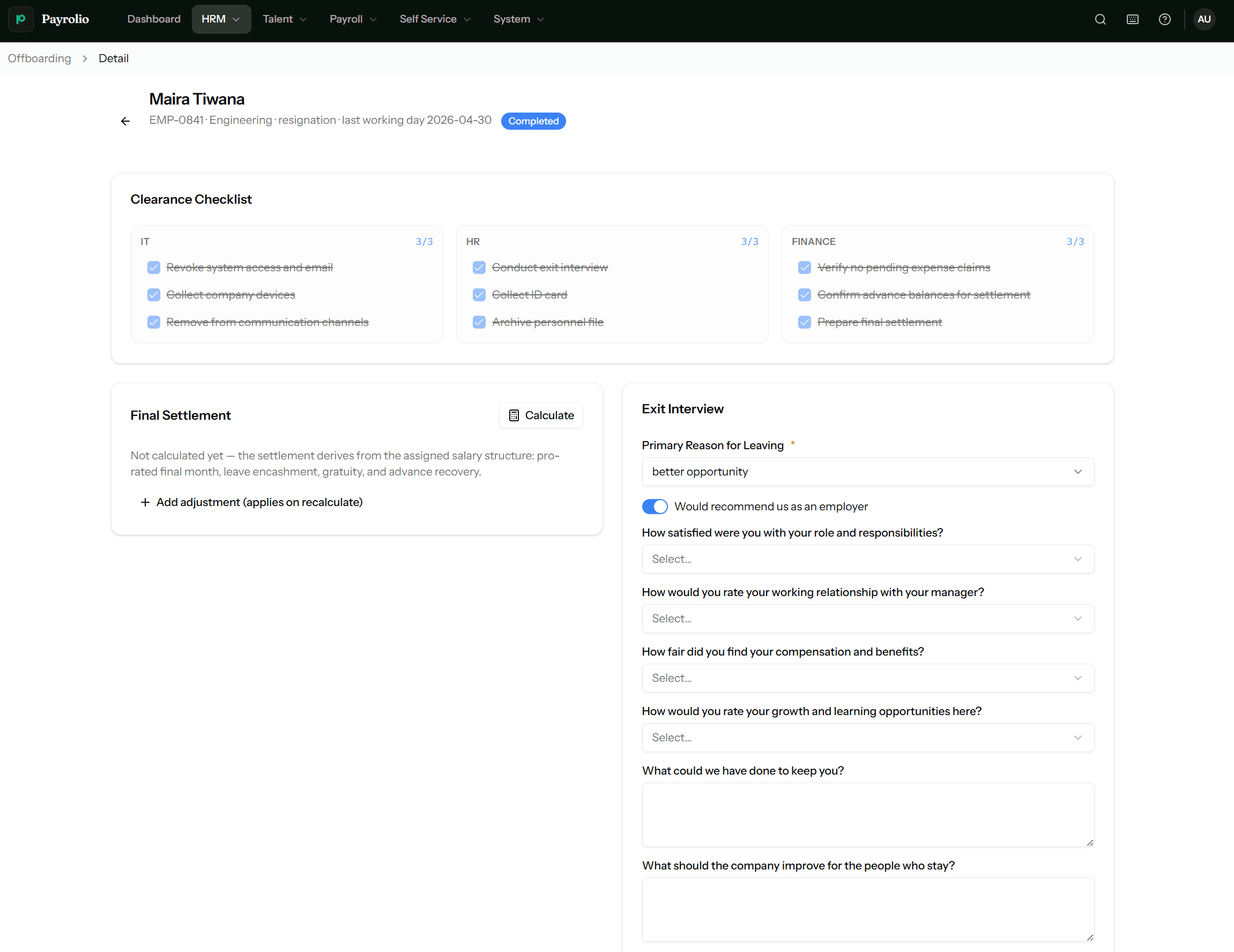Toggle Would recommend us as an employer

[655, 506]
